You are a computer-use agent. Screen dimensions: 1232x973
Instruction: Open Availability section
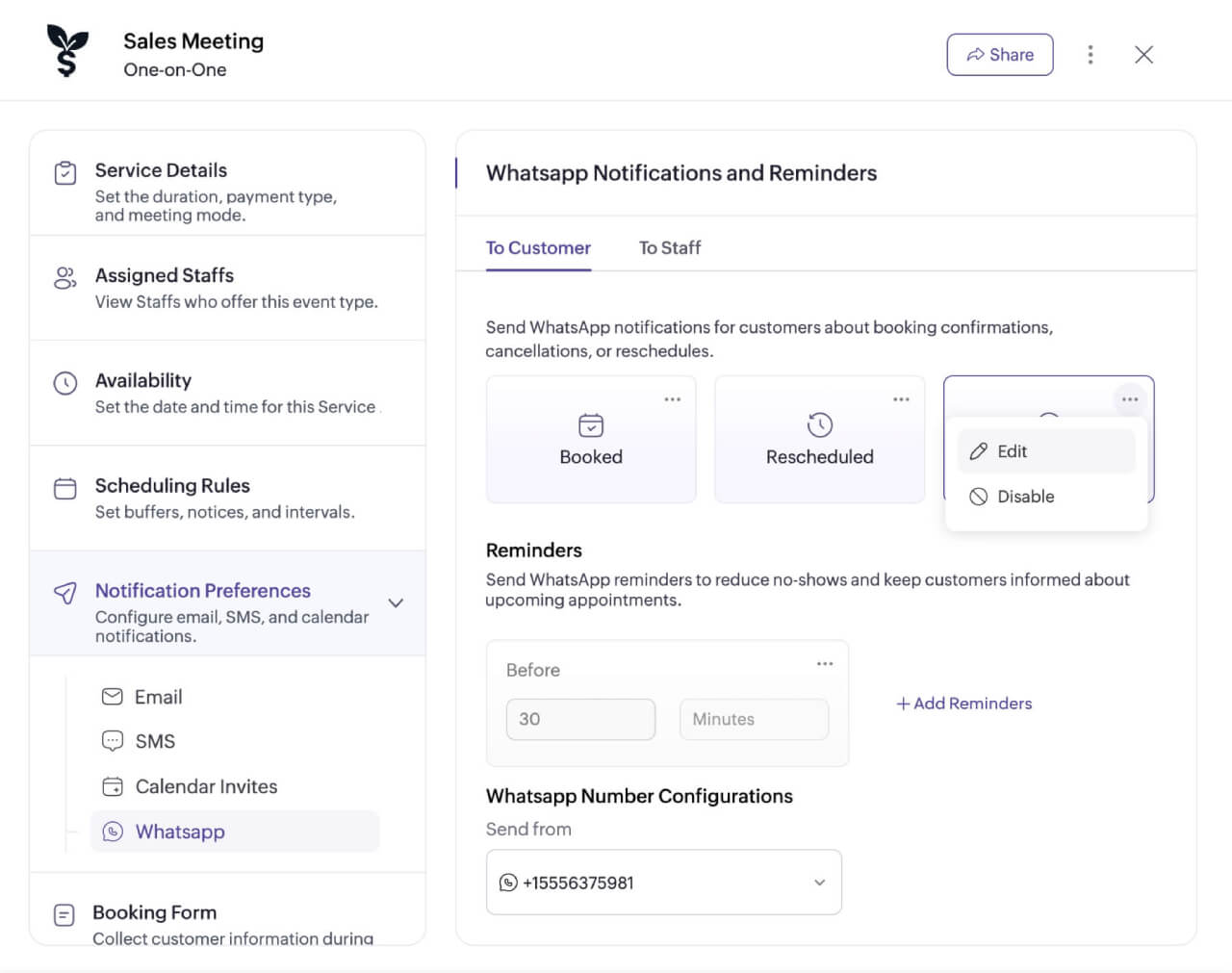click(228, 393)
